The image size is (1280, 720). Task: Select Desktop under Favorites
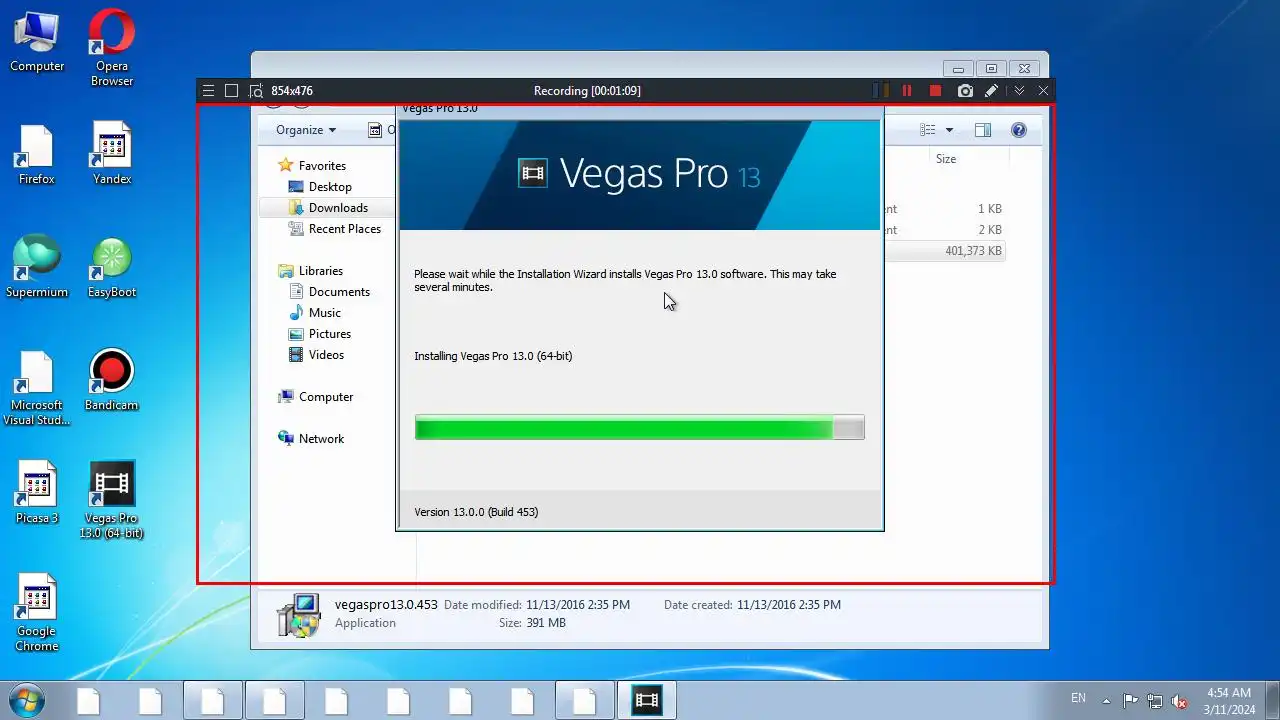tap(330, 187)
